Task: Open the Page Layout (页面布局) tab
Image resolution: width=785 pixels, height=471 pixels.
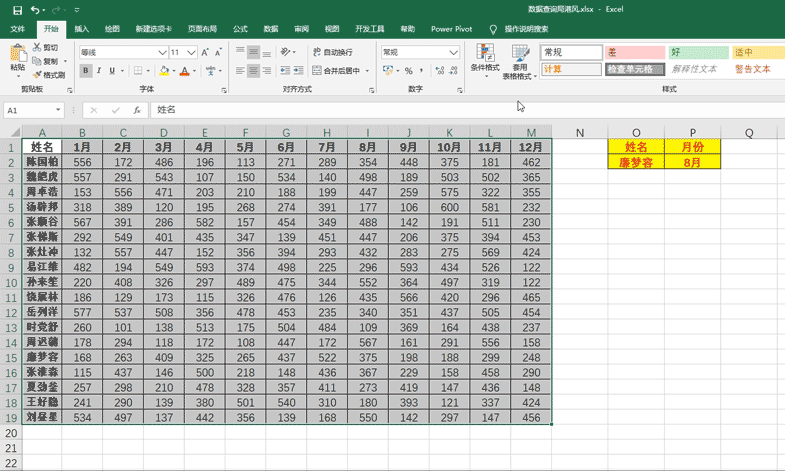Action: pyautogui.click(x=202, y=29)
